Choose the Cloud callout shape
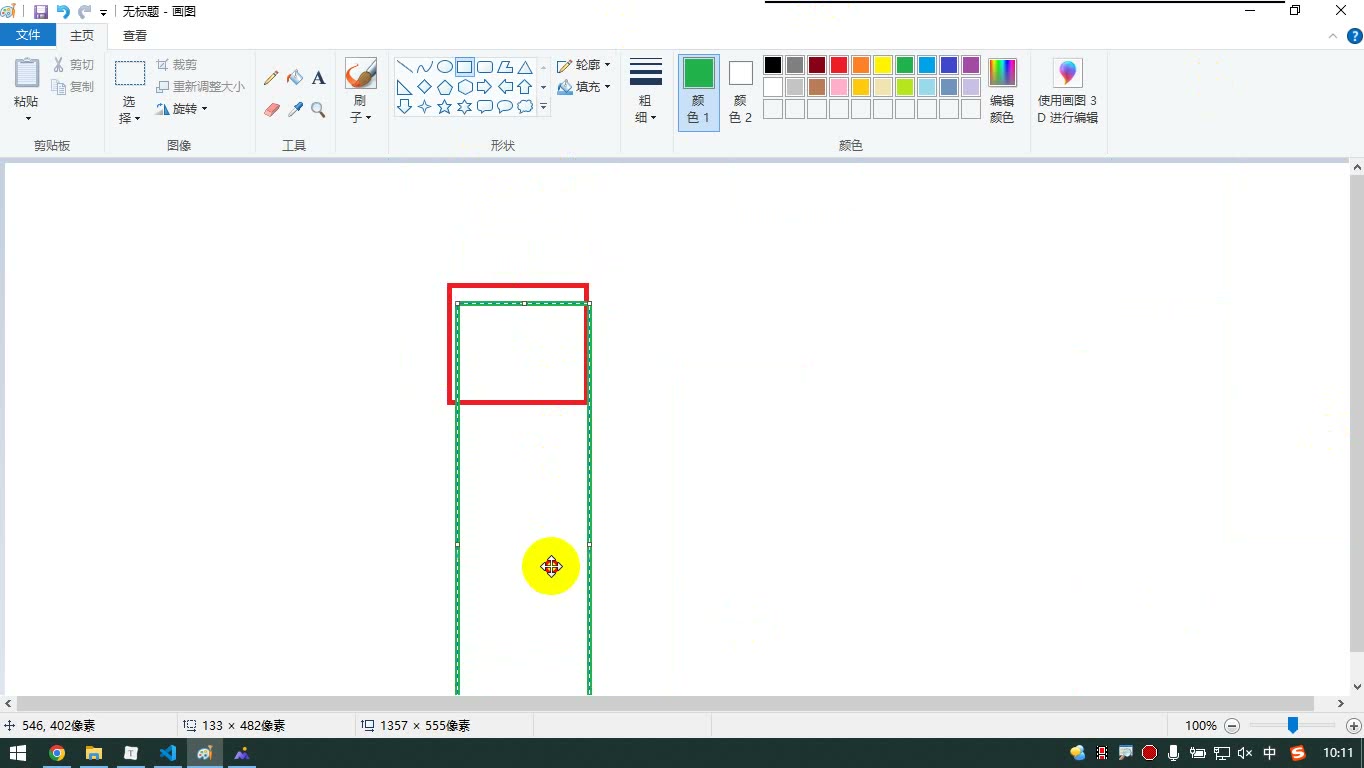 pyautogui.click(x=525, y=106)
